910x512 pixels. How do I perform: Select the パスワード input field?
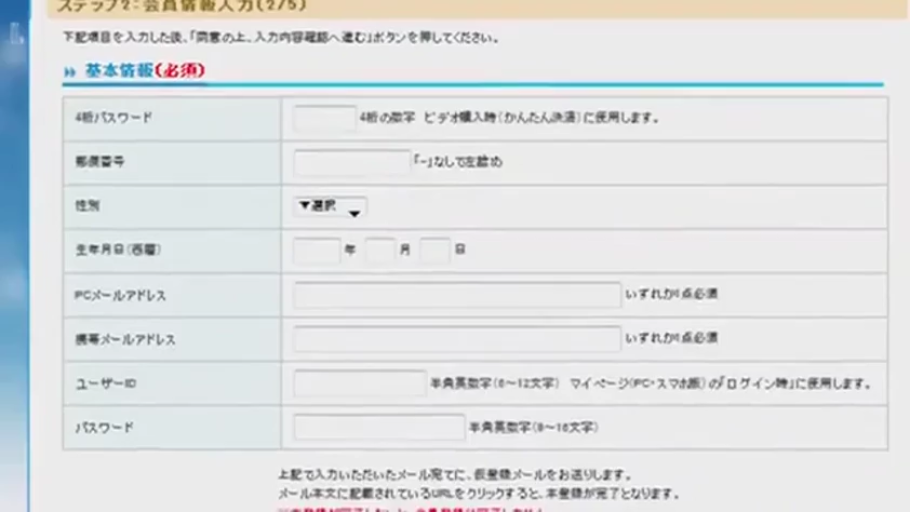(378, 427)
